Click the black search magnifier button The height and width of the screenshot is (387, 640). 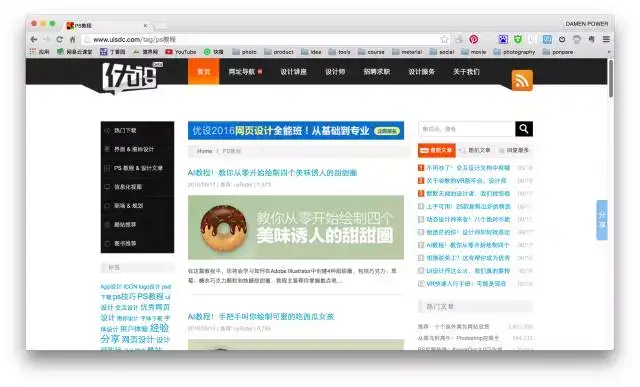[x=524, y=129]
